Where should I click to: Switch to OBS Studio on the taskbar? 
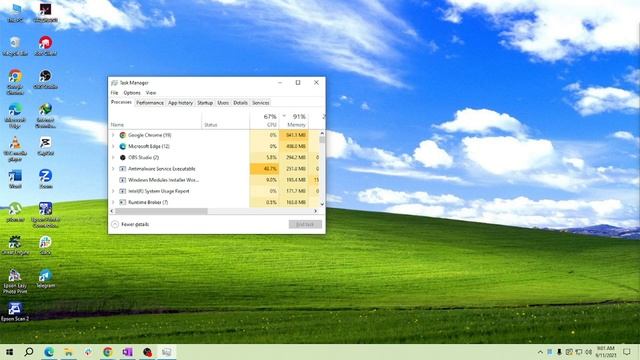[147, 352]
